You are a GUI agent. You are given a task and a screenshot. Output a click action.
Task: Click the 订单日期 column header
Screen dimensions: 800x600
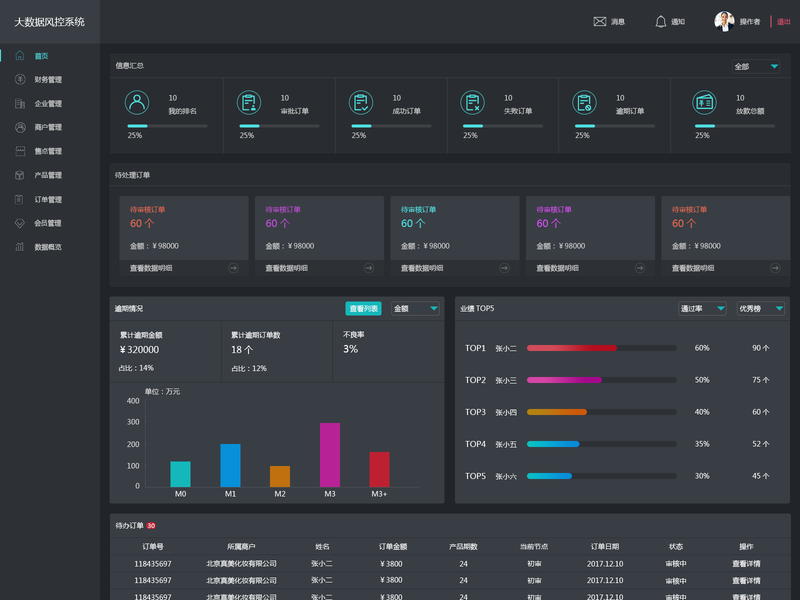click(x=605, y=546)
